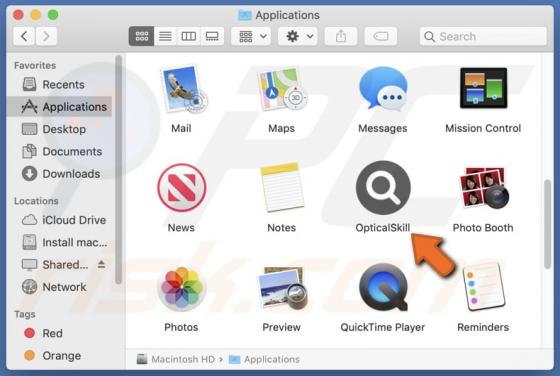Click the OpticalSkill name label

click(x=383, y=228)
